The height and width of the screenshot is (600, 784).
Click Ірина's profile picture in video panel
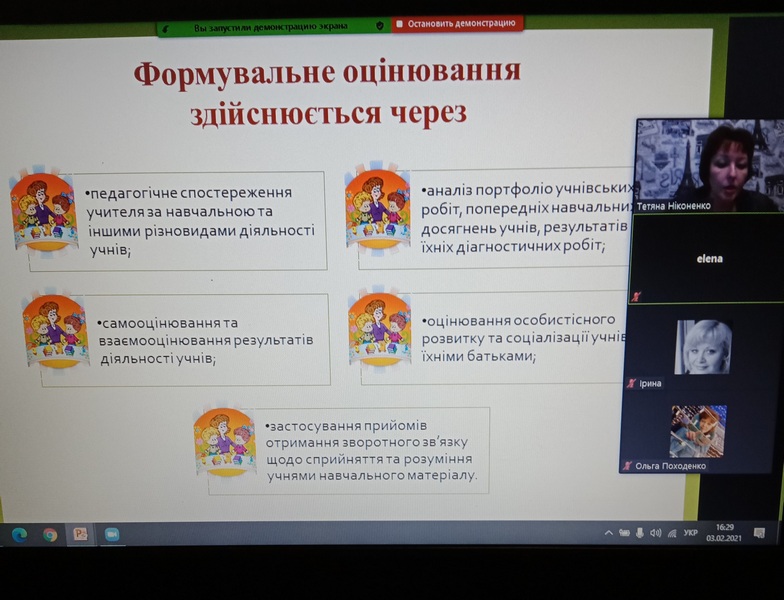point(703,347)
